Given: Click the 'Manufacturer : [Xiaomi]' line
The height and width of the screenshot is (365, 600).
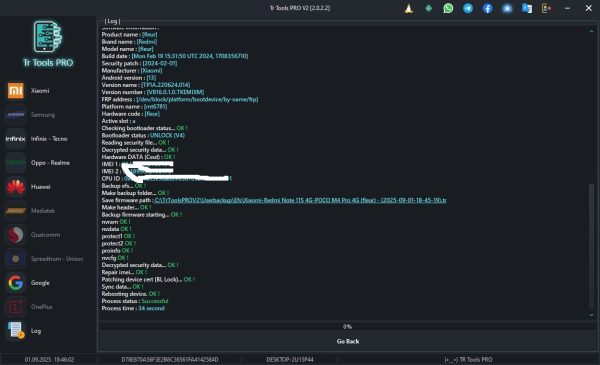Looking at the screenshot, I should (x=132, y=70).
